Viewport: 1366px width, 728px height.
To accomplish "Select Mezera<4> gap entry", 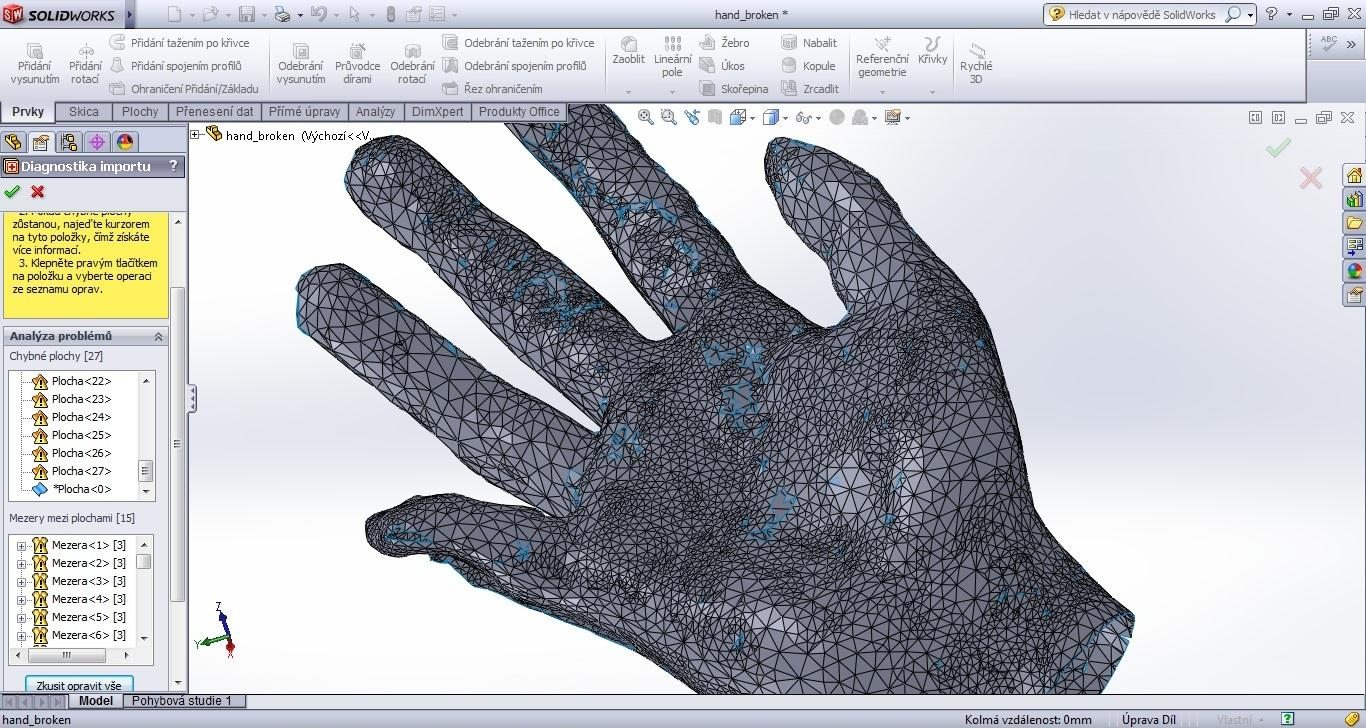I will pos(88,599).
